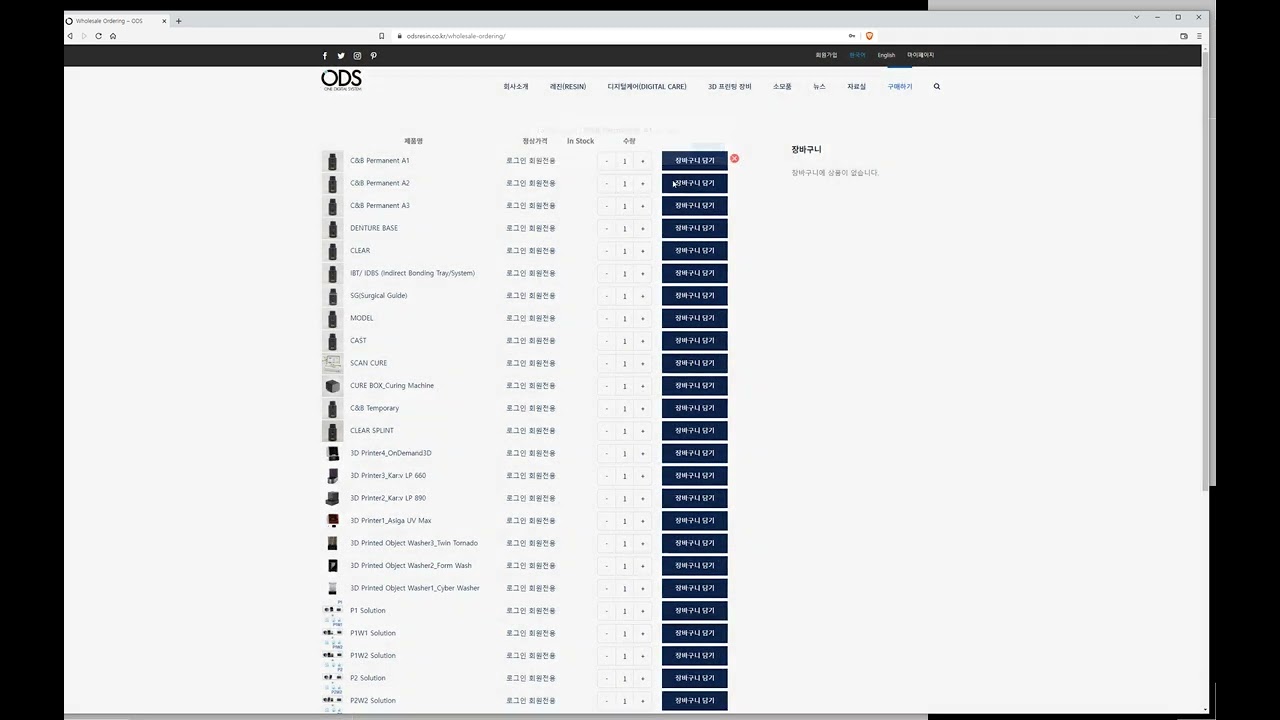Add C&B Permanent A3 to cart
1280x720 pixels.
pyautogui.click(x=695, y=206)
